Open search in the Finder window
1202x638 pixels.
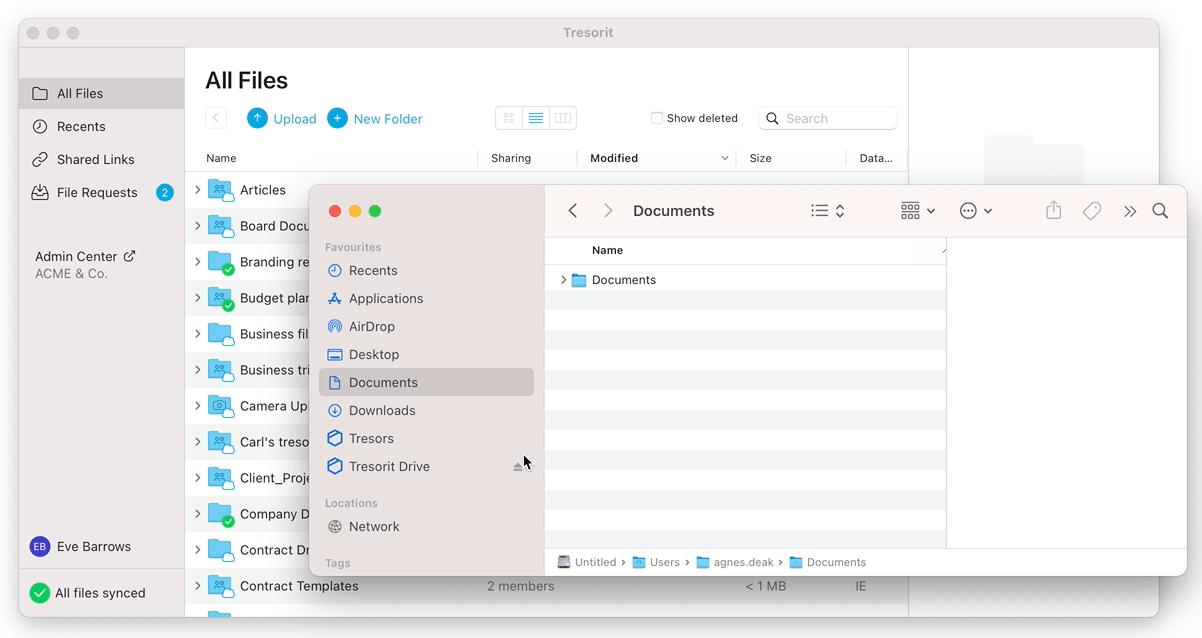pyautogui.click(x=1160, y=211)
